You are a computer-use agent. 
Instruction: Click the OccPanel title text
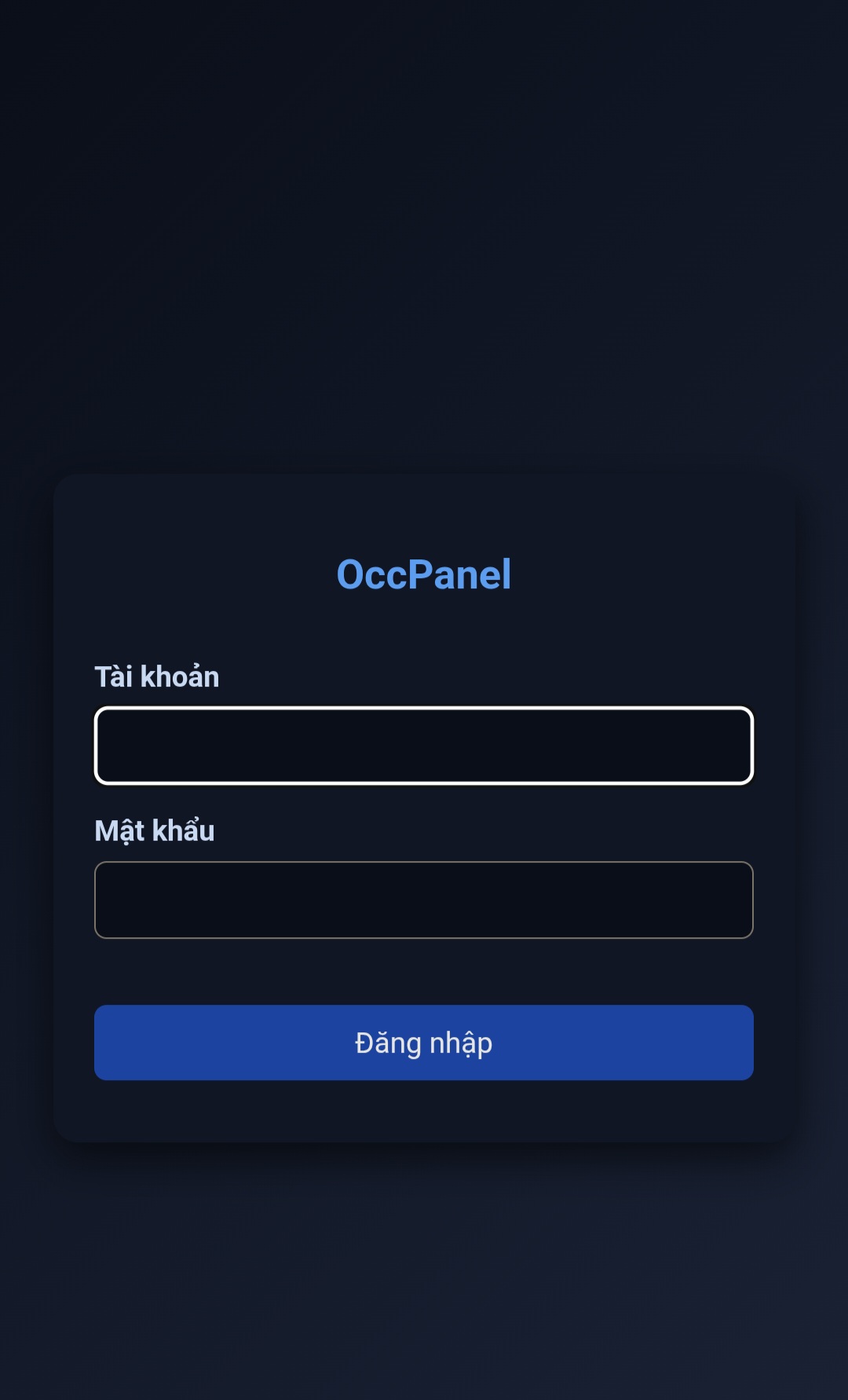pos(424,574)
